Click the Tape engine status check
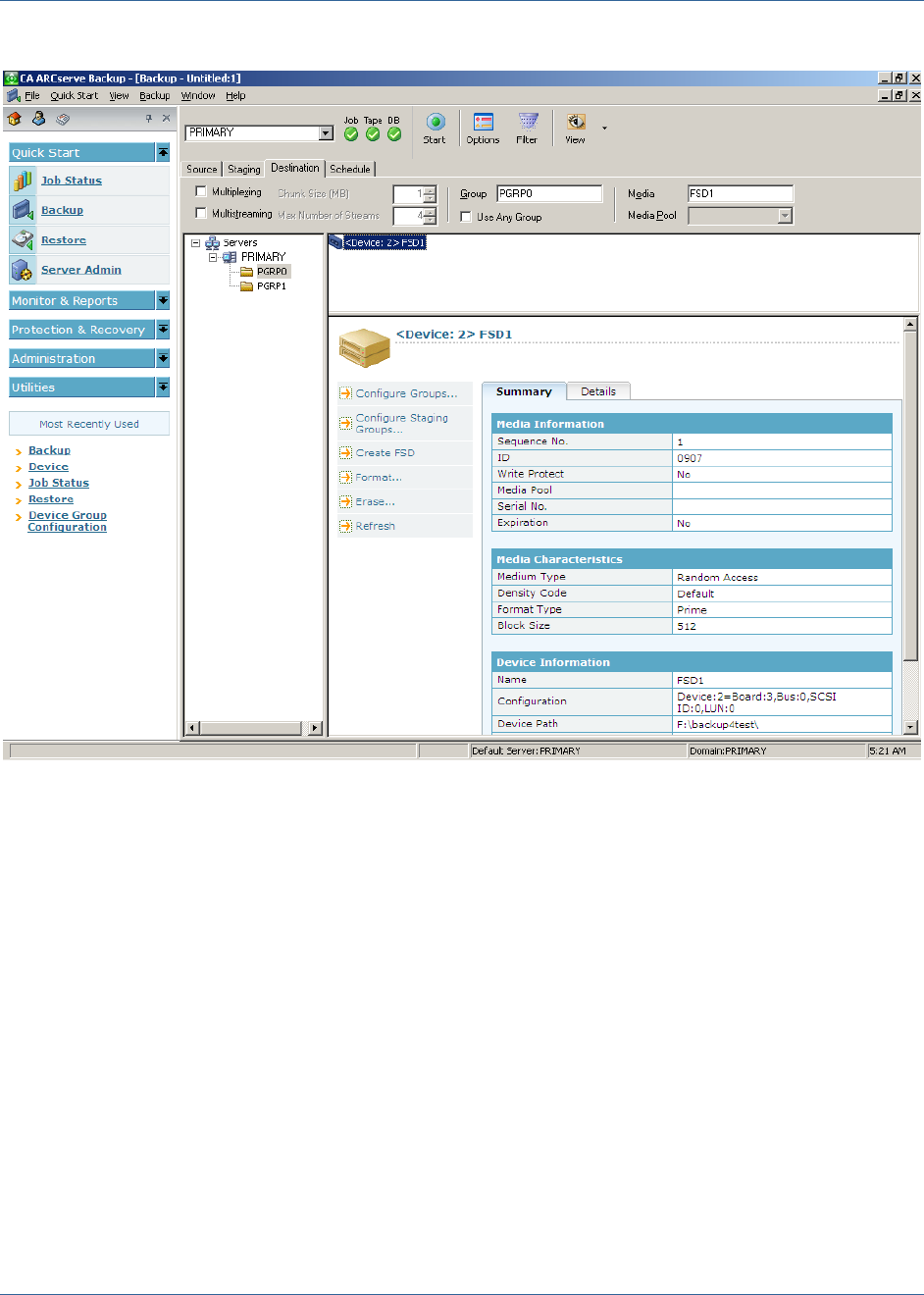 (373, 134)
